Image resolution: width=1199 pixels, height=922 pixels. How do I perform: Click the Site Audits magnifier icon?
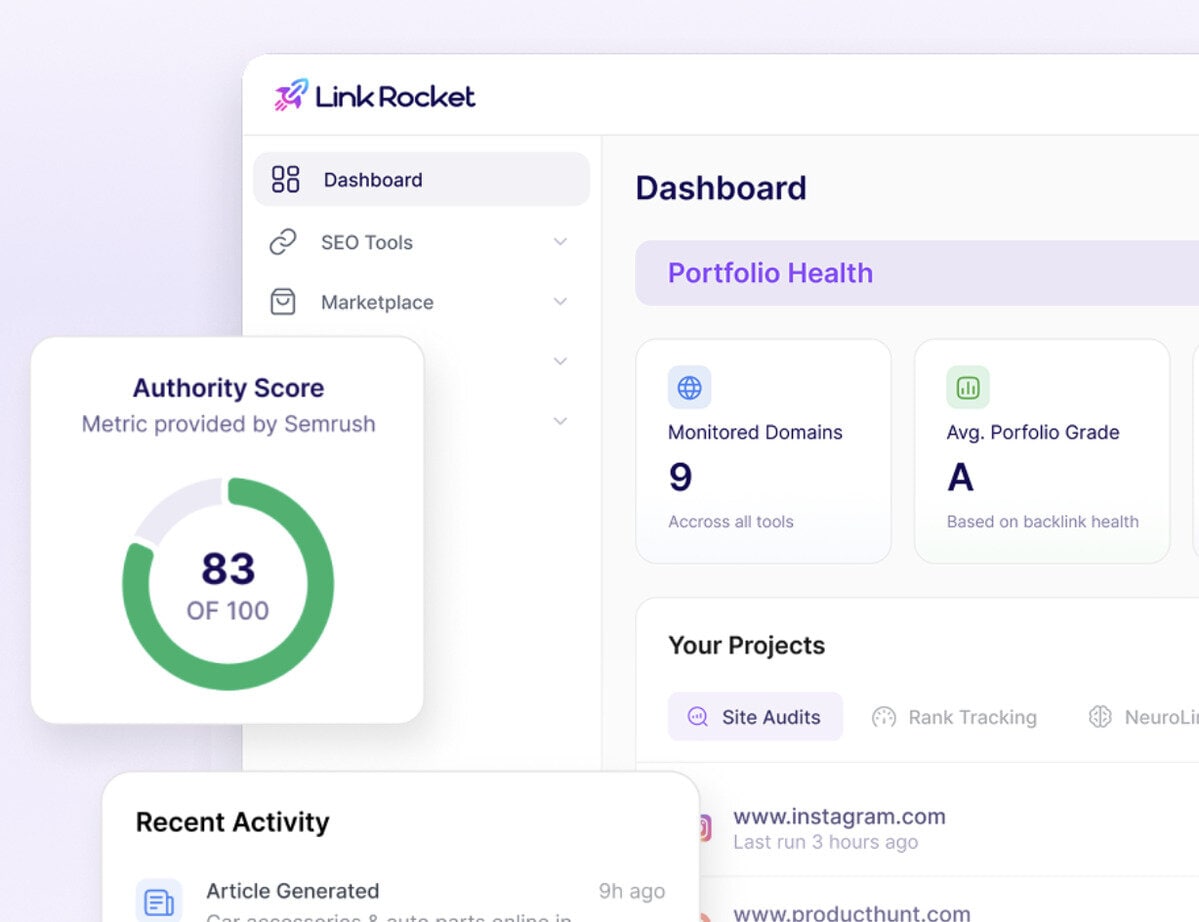pyautogui.click(x=697, y=717)
